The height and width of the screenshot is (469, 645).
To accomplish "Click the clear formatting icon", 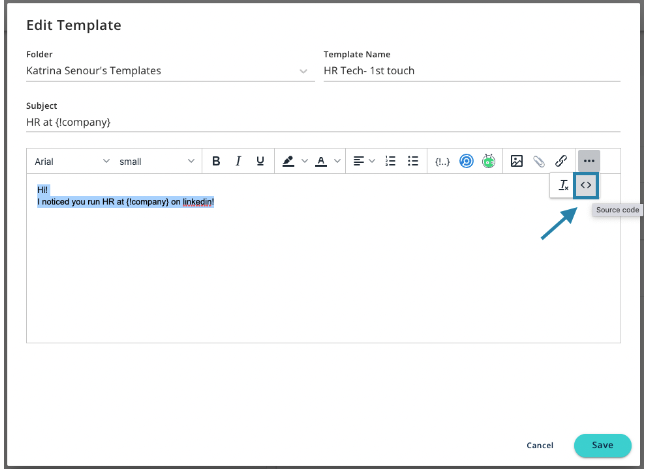I will (x=563, y=185).
